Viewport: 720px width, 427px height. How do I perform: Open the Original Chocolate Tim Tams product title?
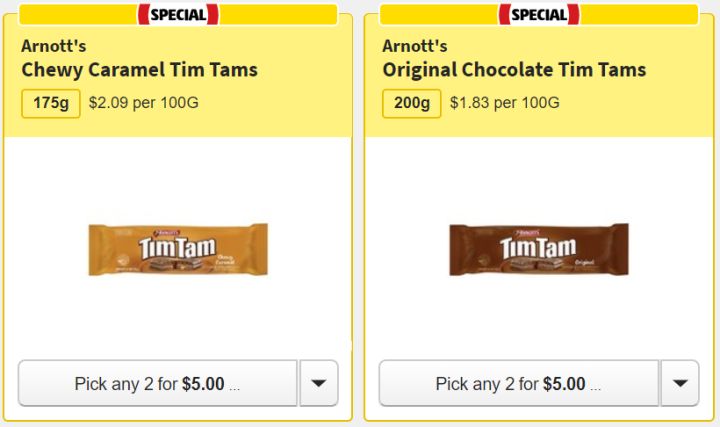(514, 70)
